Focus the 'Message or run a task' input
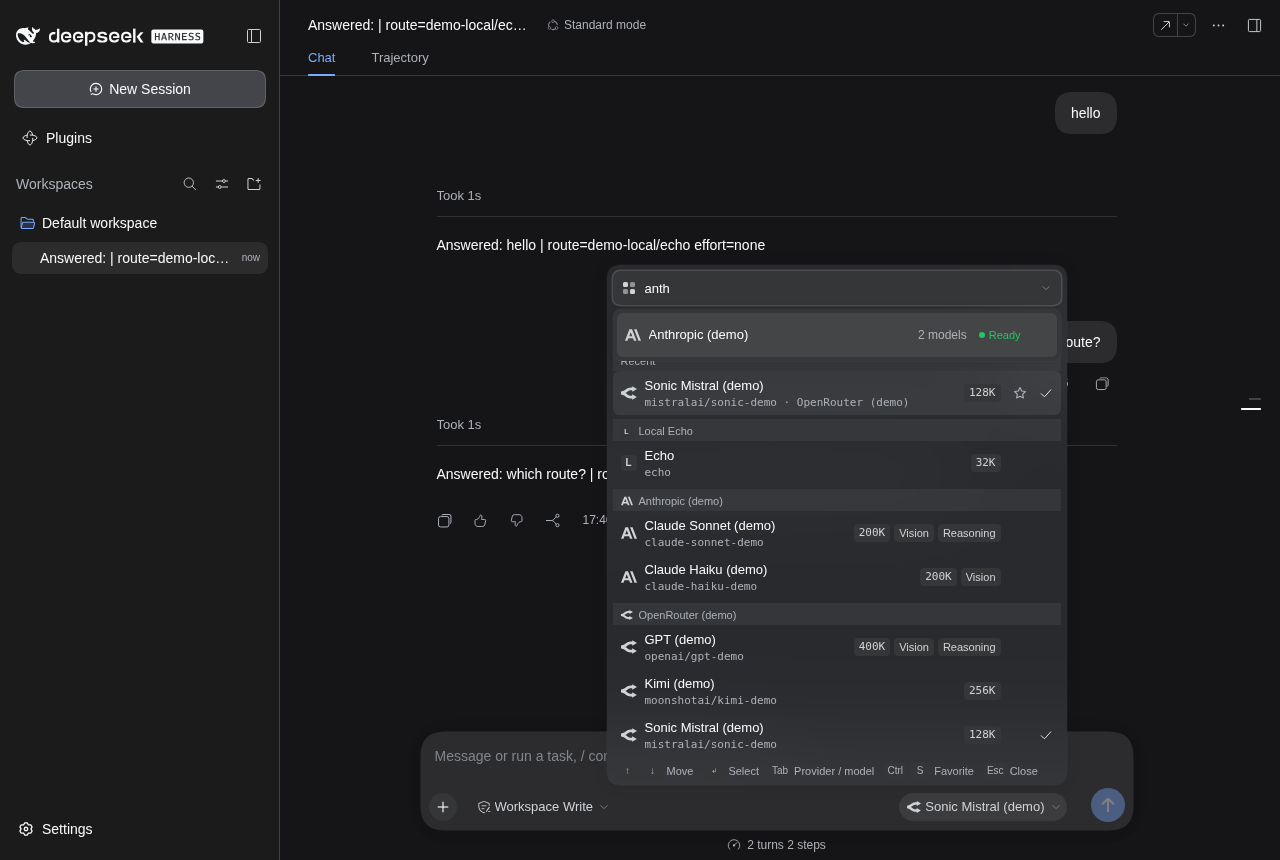This screenshot has height=860, width=1280. (x=520, y=756)
